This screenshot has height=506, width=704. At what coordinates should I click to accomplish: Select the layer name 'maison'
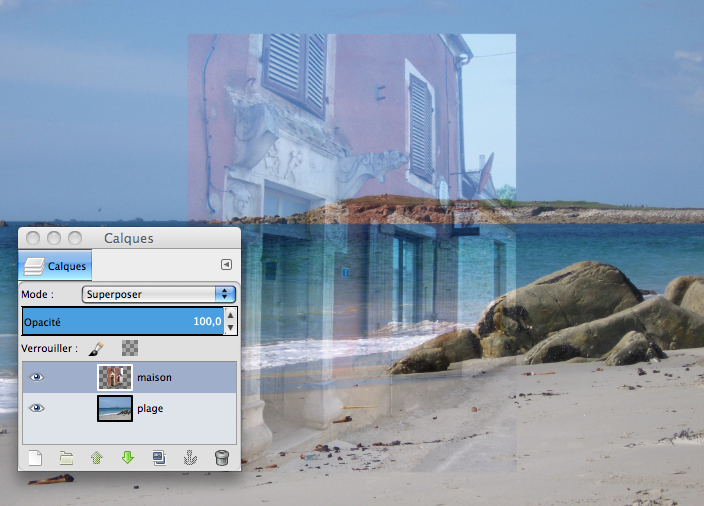pyautogui.click(x=154, y=378)
